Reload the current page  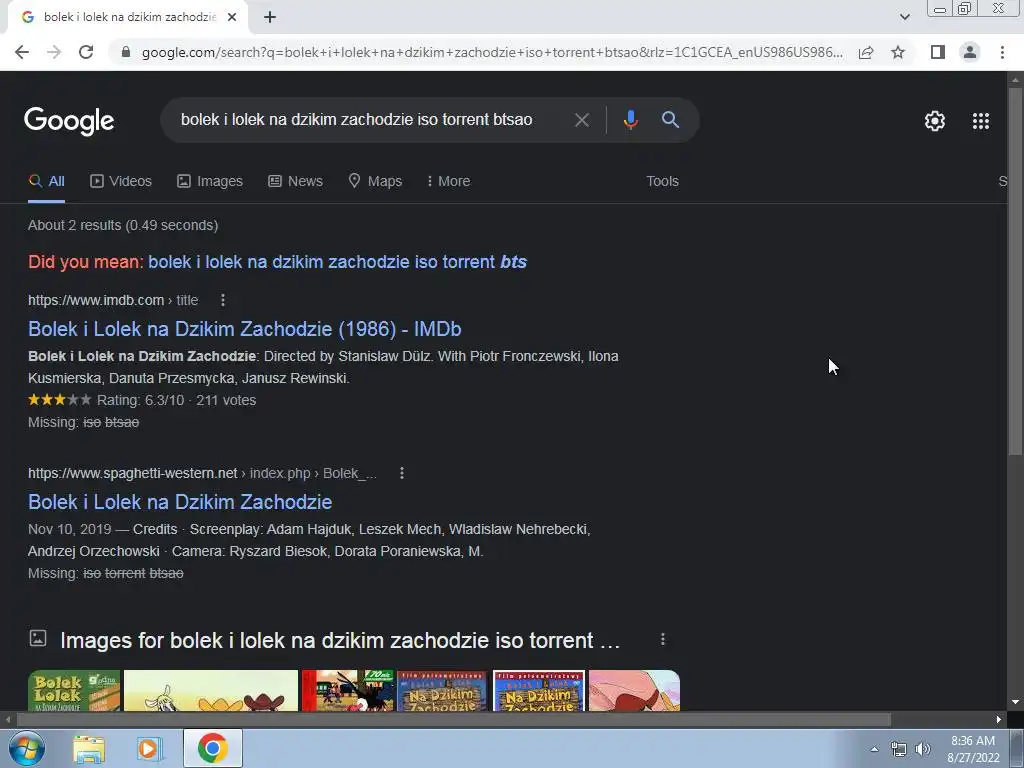click(x=86, y=52)
